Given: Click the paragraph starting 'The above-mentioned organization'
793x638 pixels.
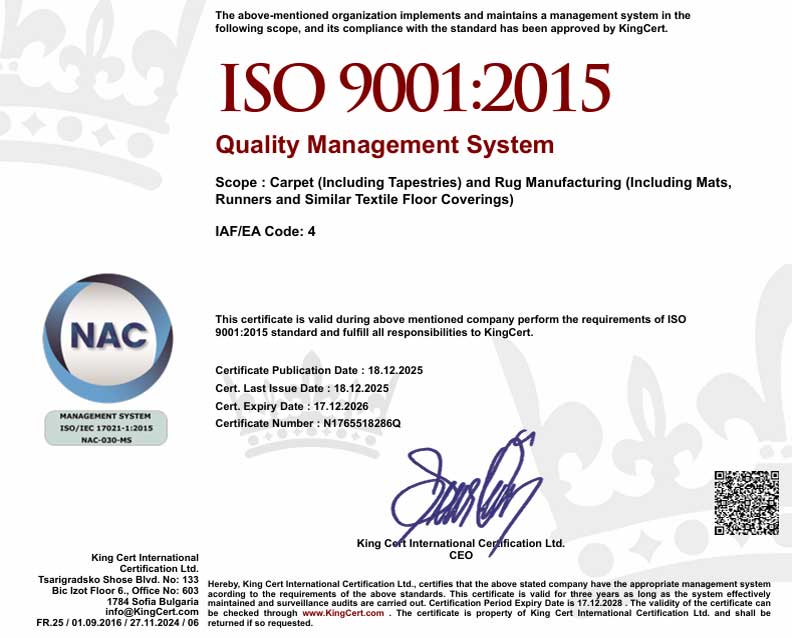Looking at the screenshot, I should coord(452,21).
